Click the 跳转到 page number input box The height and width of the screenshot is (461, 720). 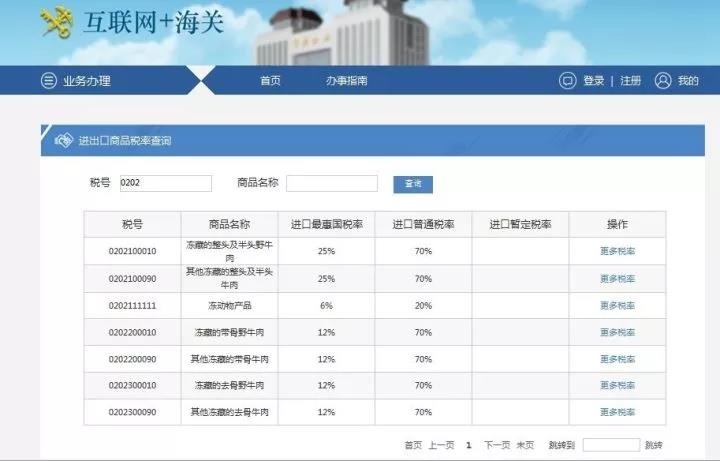(610, 445)
